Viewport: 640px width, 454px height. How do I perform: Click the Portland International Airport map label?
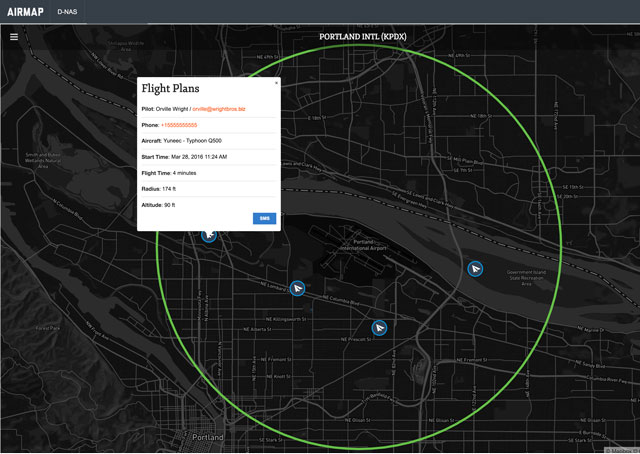tap(363, 245)
